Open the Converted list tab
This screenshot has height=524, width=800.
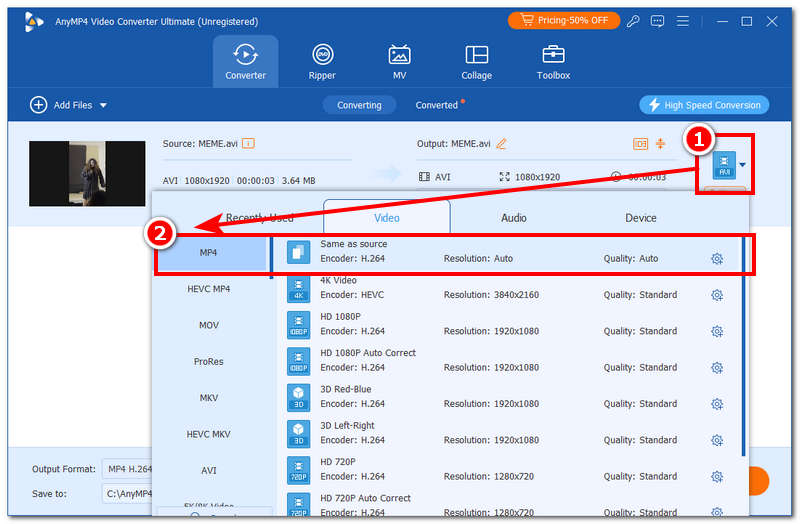coord(437,105)
